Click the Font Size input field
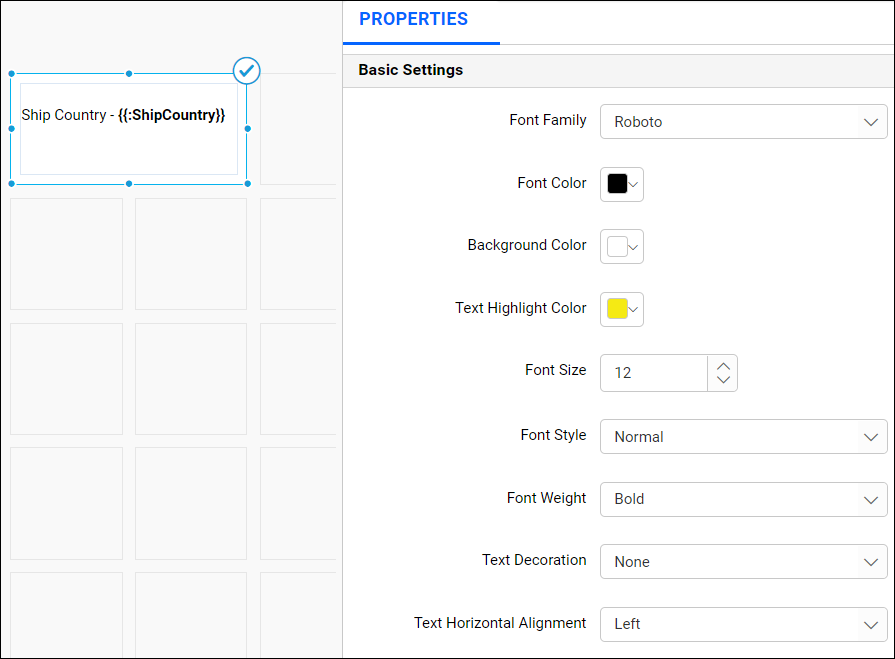The image size is (895, 659). [x=654, y=373]
